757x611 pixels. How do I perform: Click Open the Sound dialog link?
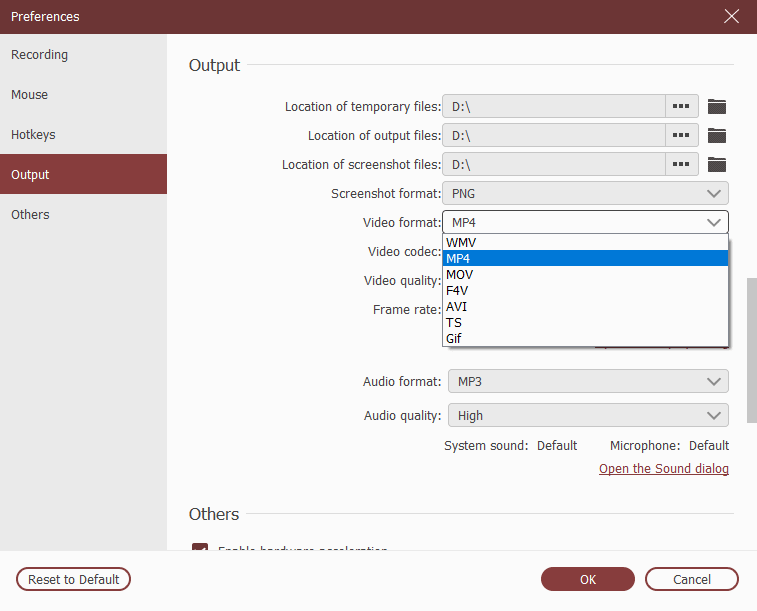tap(664, 469)
